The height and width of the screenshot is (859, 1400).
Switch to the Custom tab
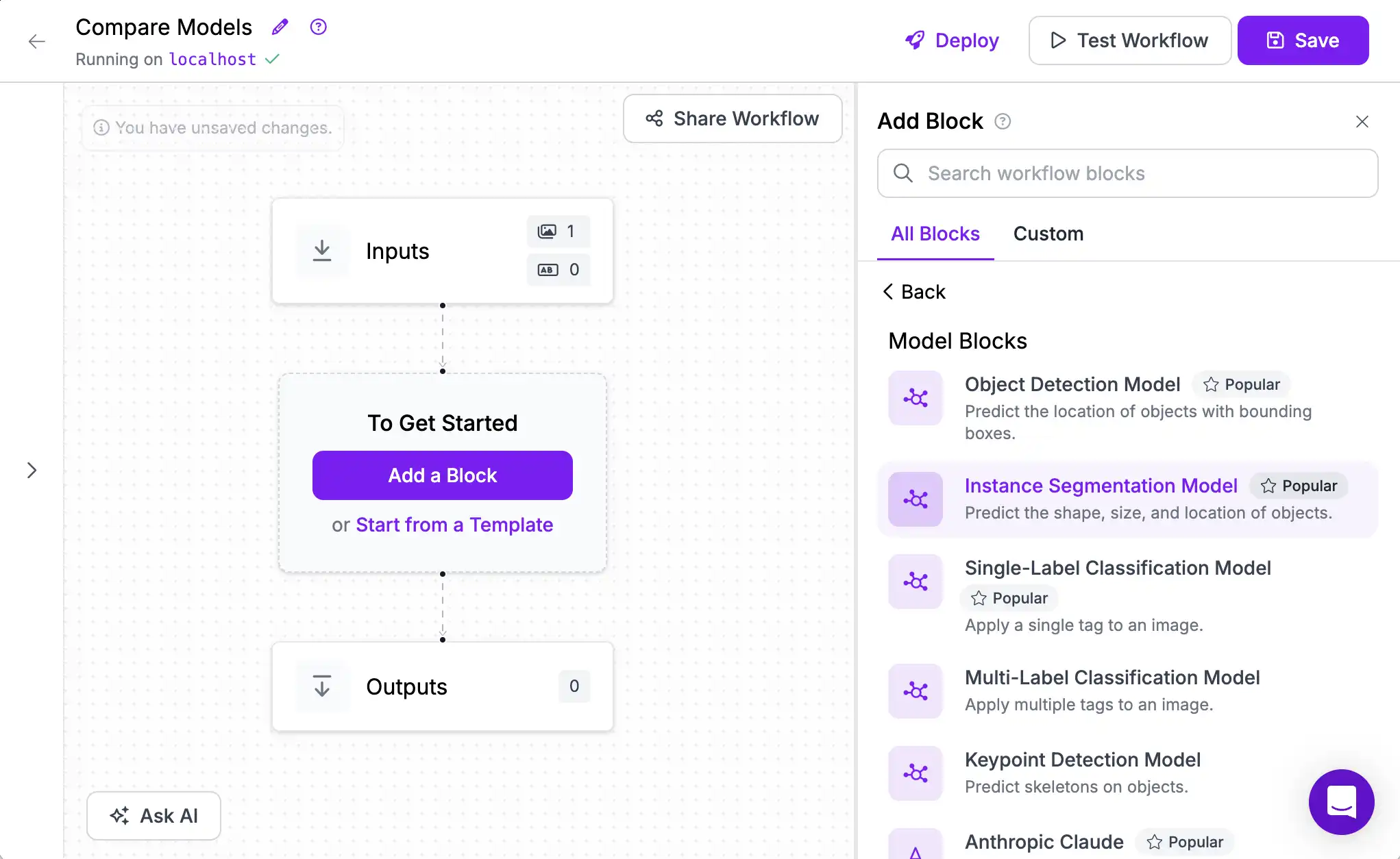(1048, 233)
